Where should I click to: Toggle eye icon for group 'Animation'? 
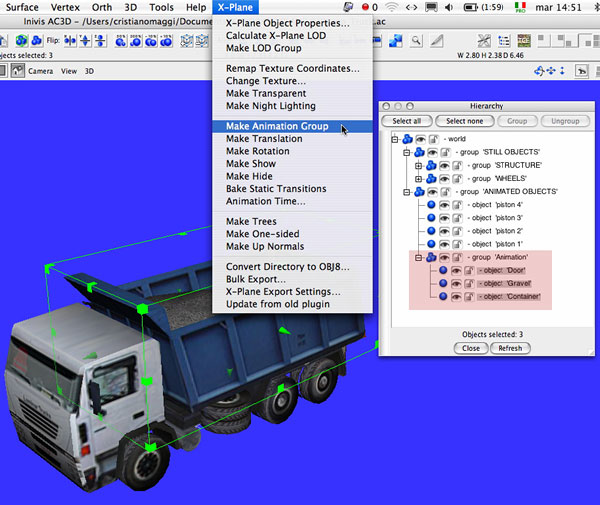pyautogui.click(x=444, y=257)
